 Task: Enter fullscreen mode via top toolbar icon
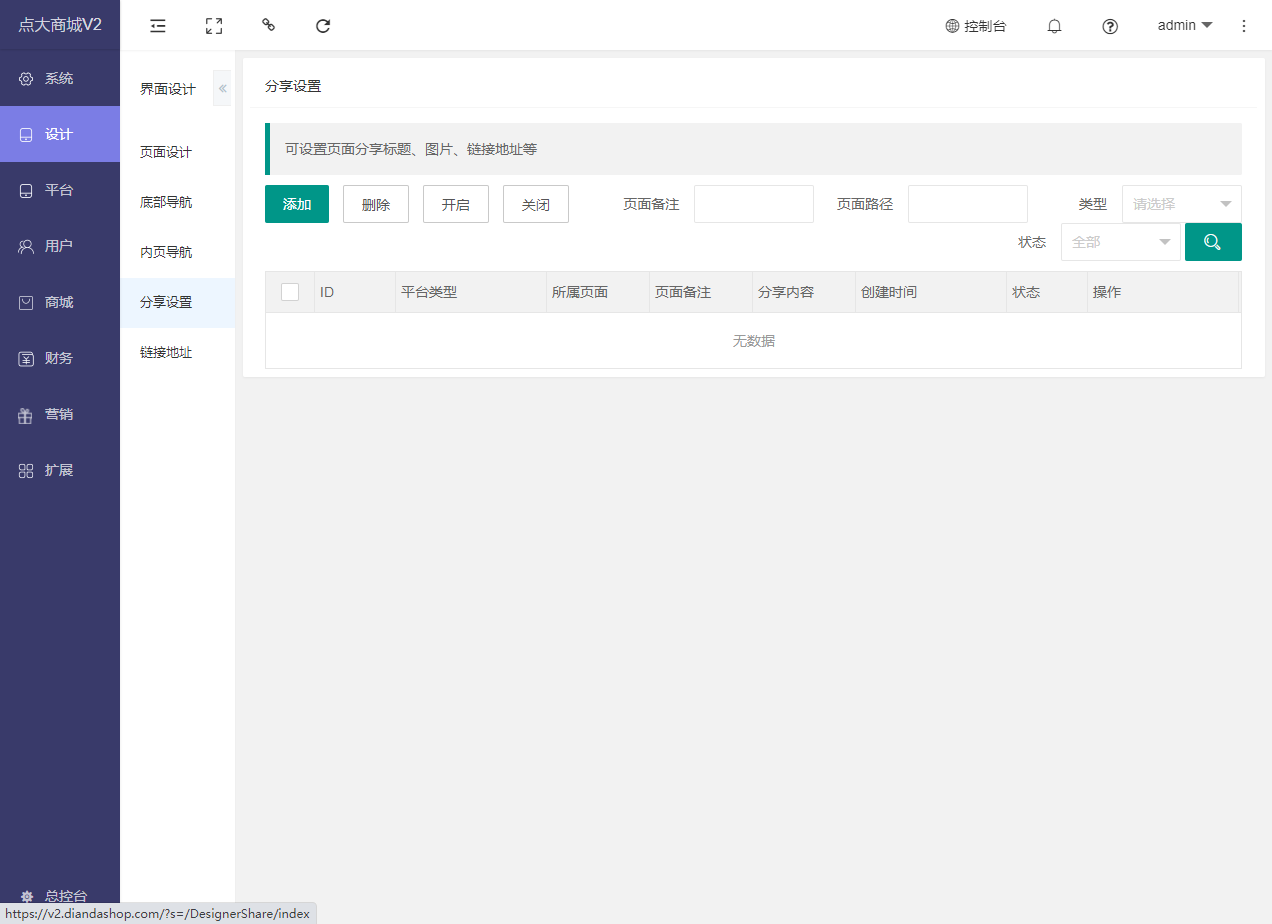pyautogui.click(x=213, y=26)
